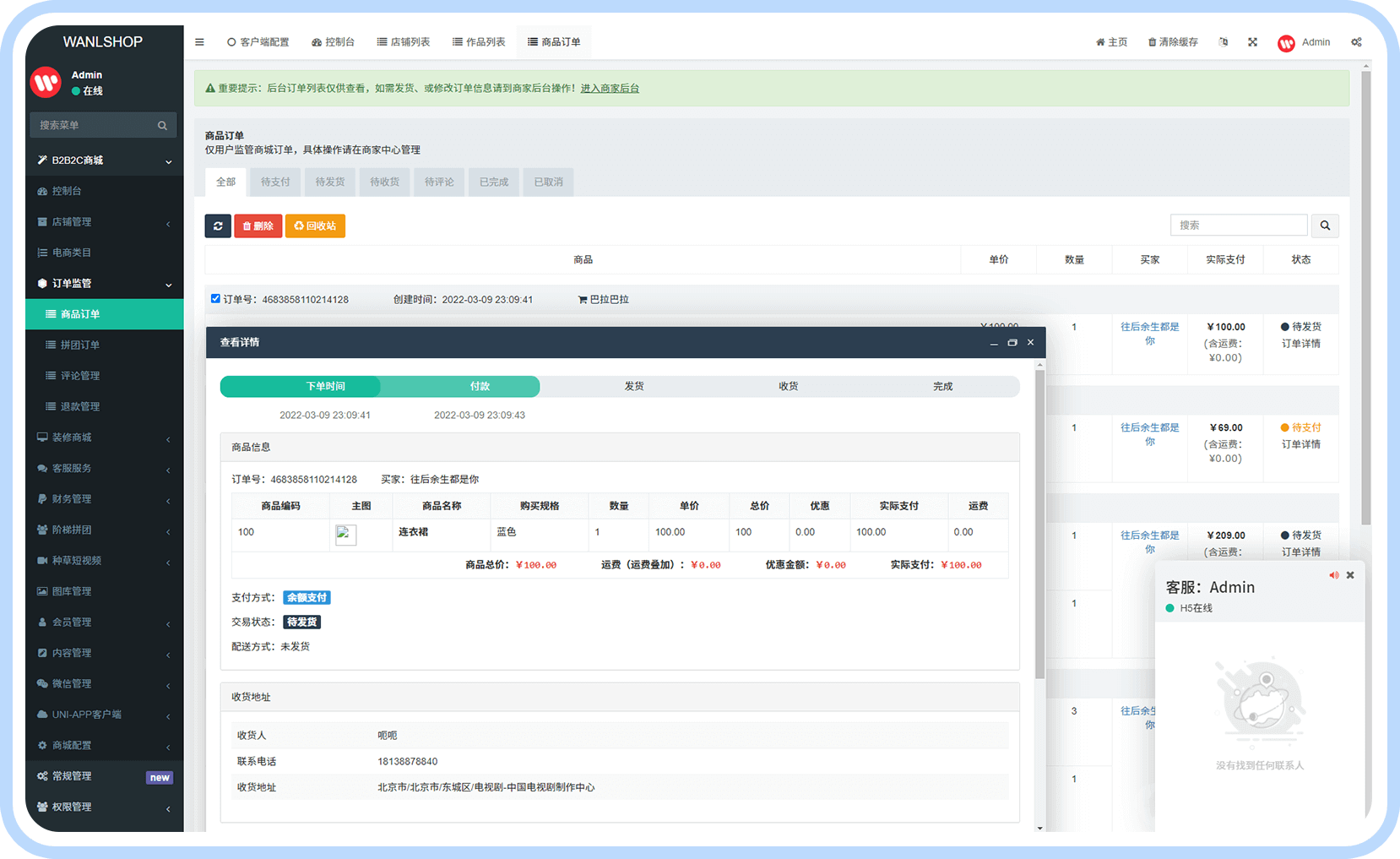Open the settings gears icon at top right
The width and height of the screenshot is (1400, 859).
[x=1356, y=42]
